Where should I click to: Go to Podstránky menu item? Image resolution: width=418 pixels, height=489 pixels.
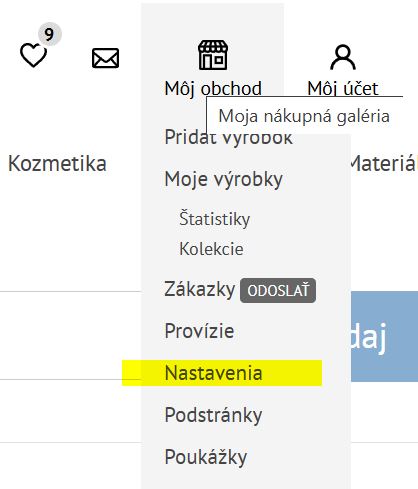(x=213, y=416)
